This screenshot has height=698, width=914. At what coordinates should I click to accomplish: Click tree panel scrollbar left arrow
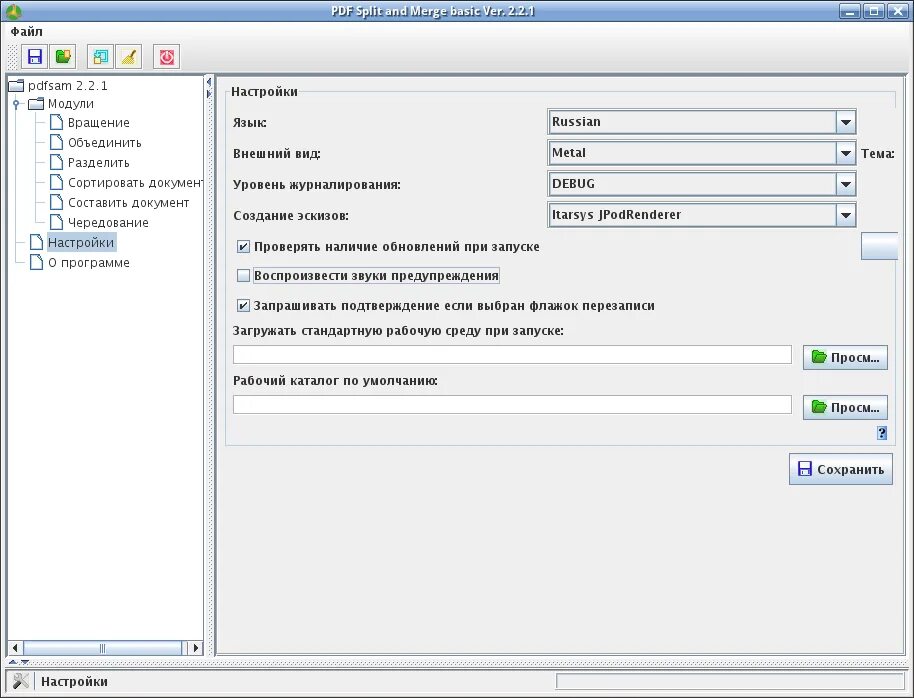point(15,648)
